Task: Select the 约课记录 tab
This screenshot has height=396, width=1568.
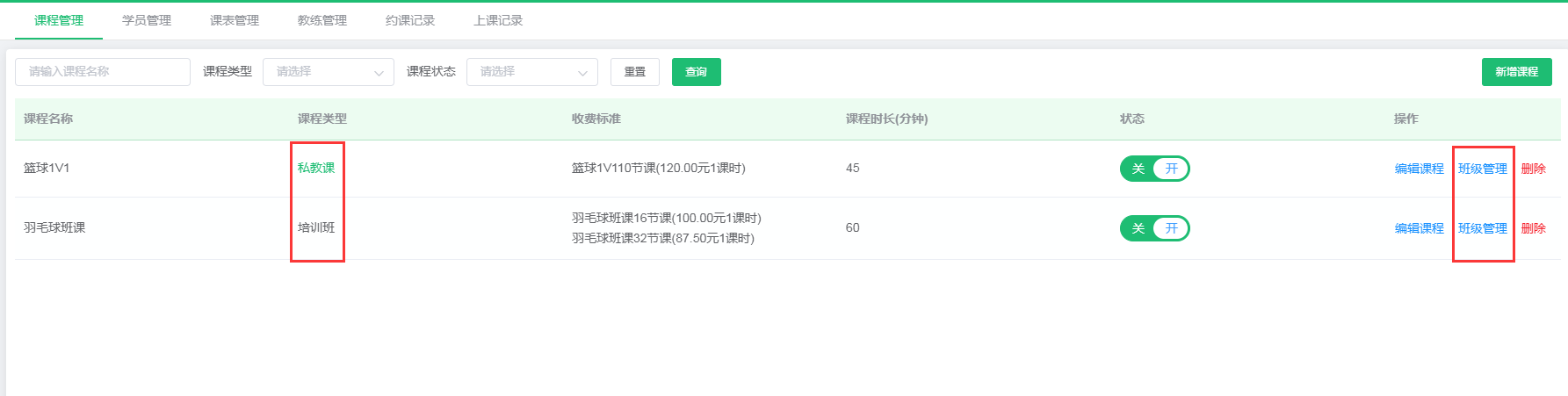Action: pos(410,20)
